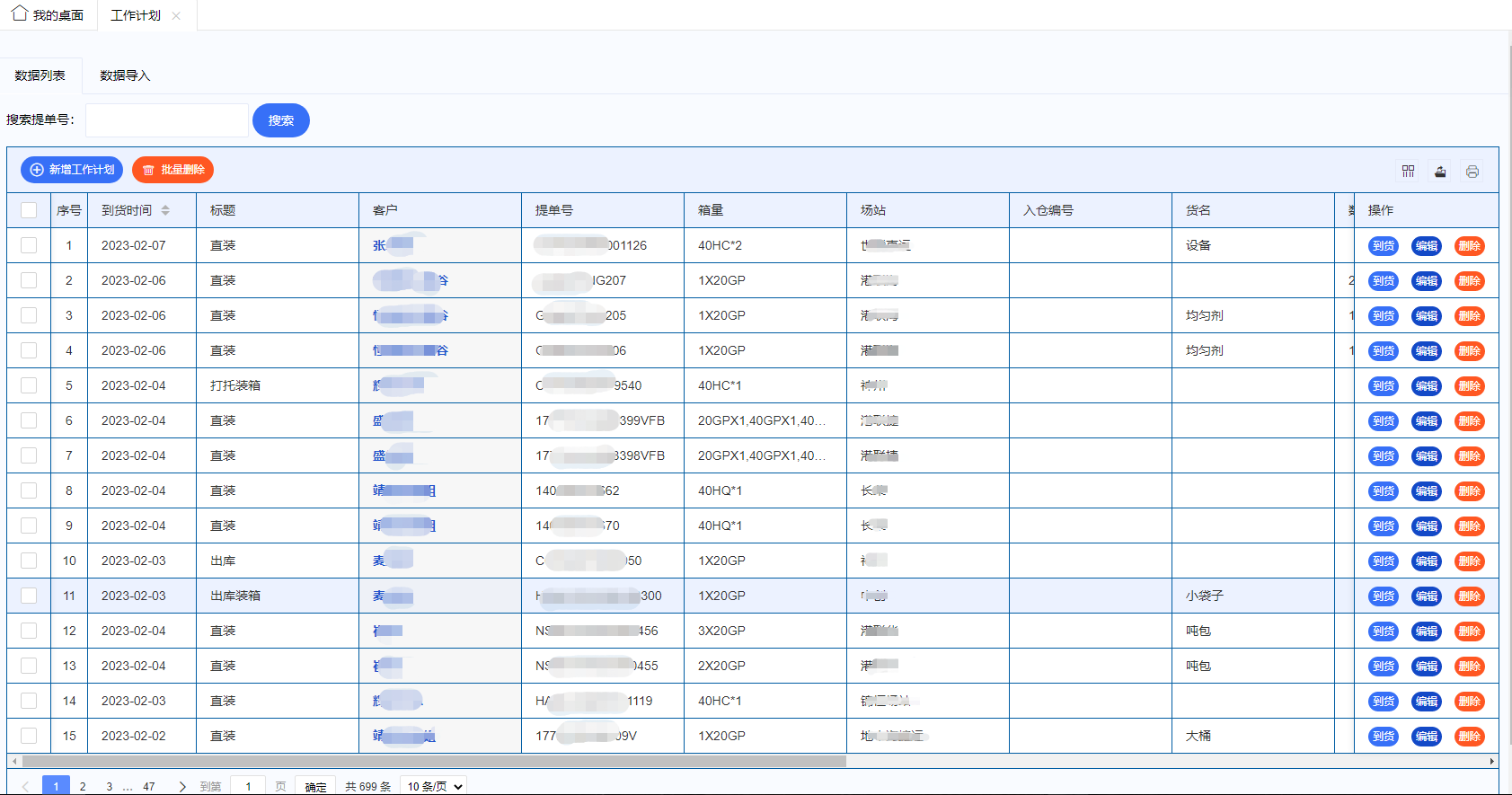Open the 10 条/页 page size dropdown
Image resolution: width=1512 pixels, height=795 pixels.
435,786
